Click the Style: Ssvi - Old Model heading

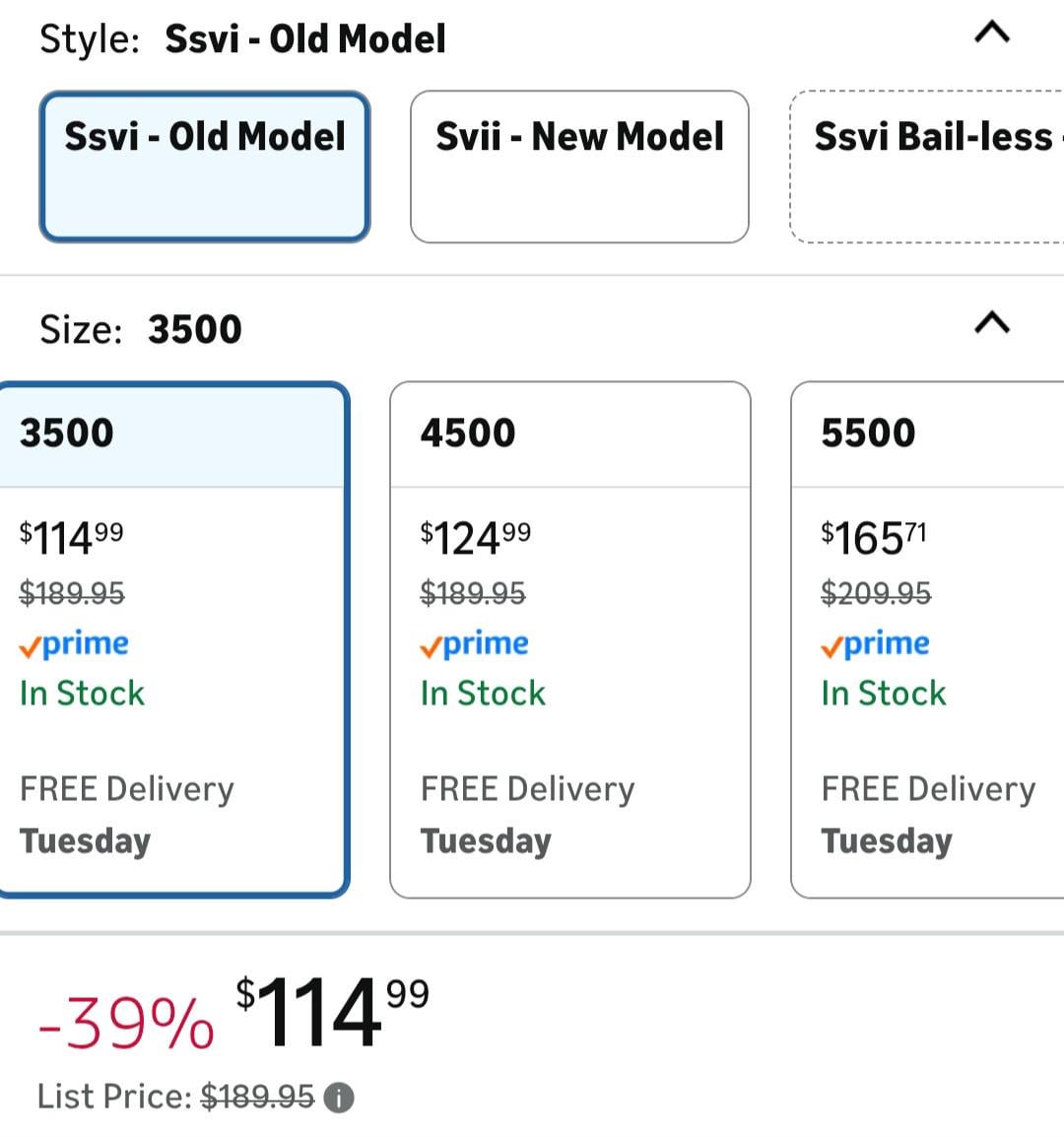pos(242,39)
